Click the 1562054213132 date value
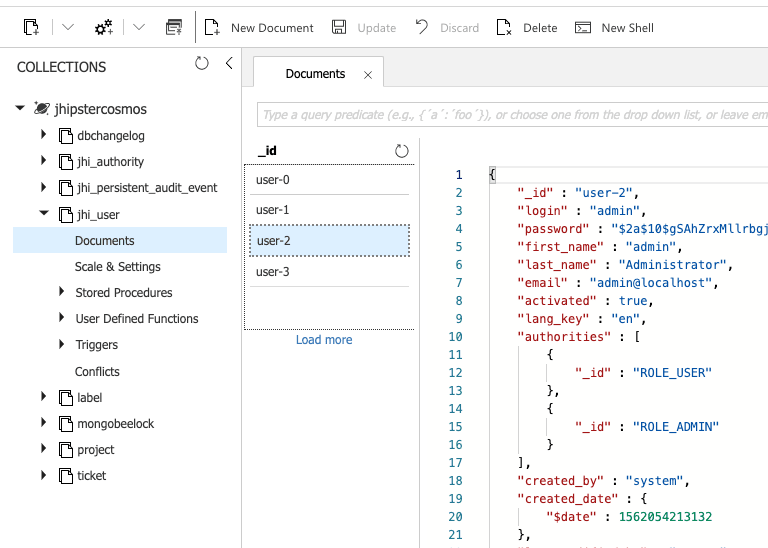 pos(665,517)
